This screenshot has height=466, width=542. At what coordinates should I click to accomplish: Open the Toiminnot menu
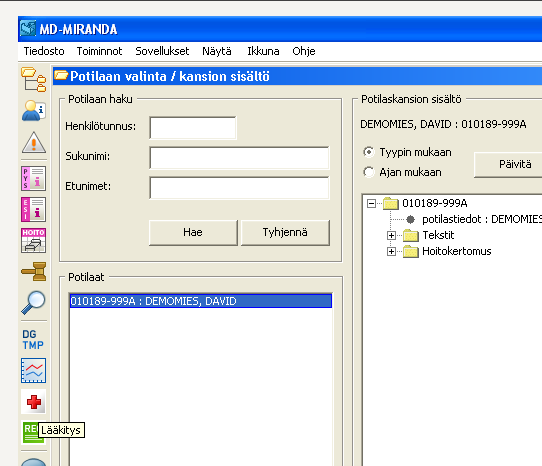[99, 51]
